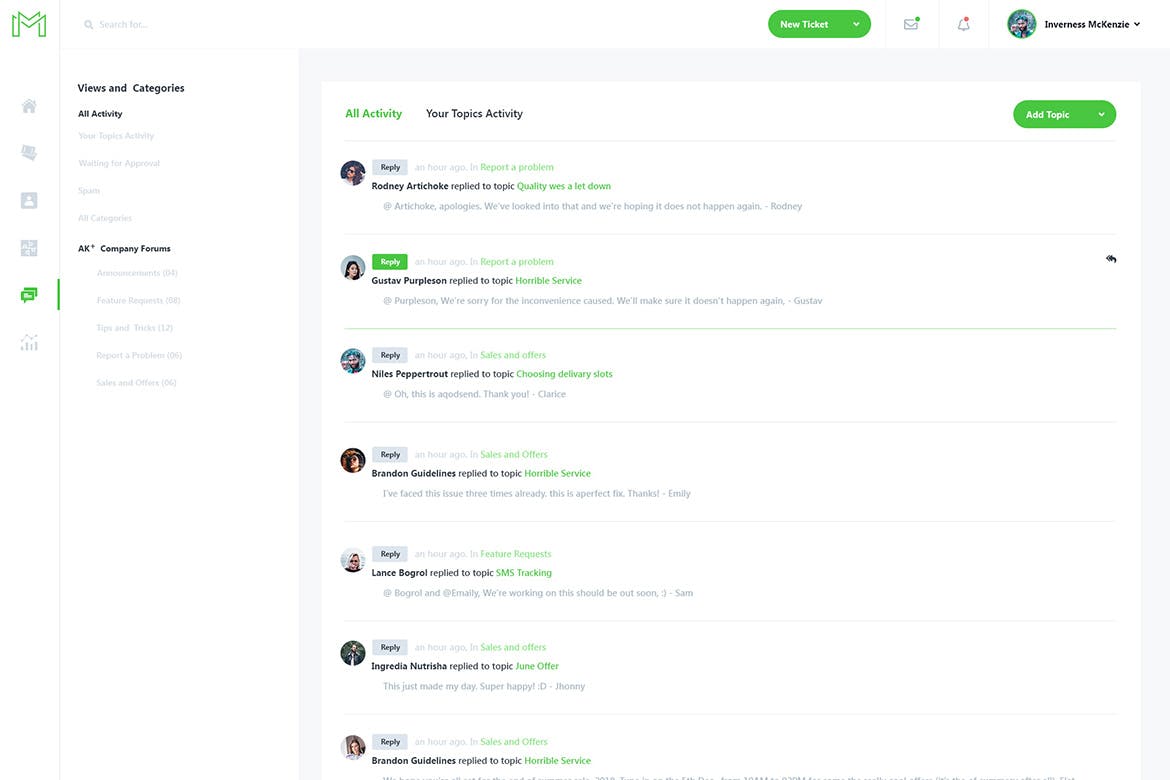Select the forum chat icon in the sidebar
Viewport: 1170px width, 780px height.
[29, 295]
